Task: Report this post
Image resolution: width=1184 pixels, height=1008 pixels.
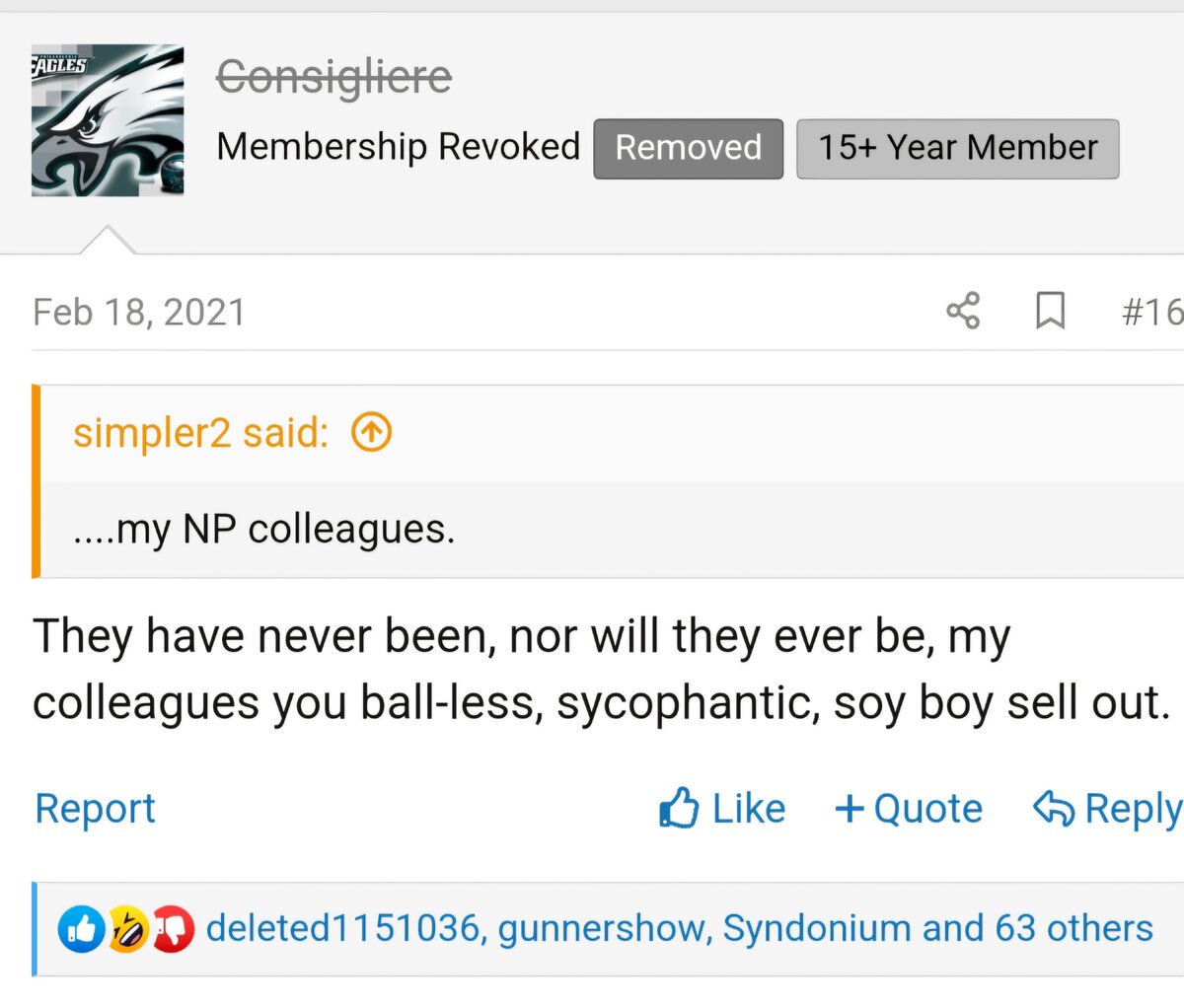Action: coord(95,809)
